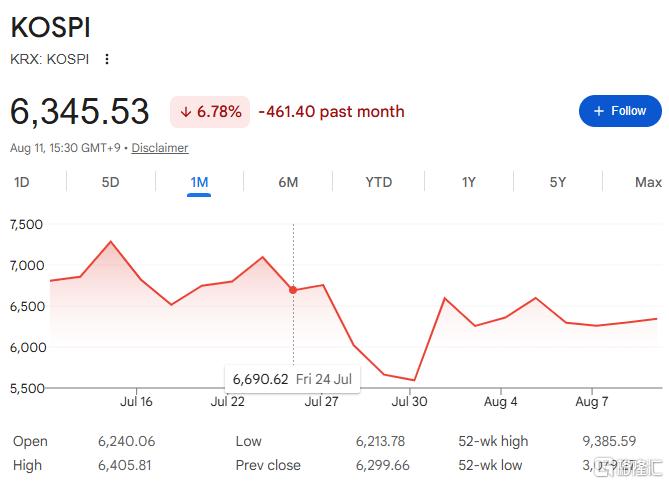Select the 5Y chart range
This screenshot has width=669, height=484.
click(558, 182)
